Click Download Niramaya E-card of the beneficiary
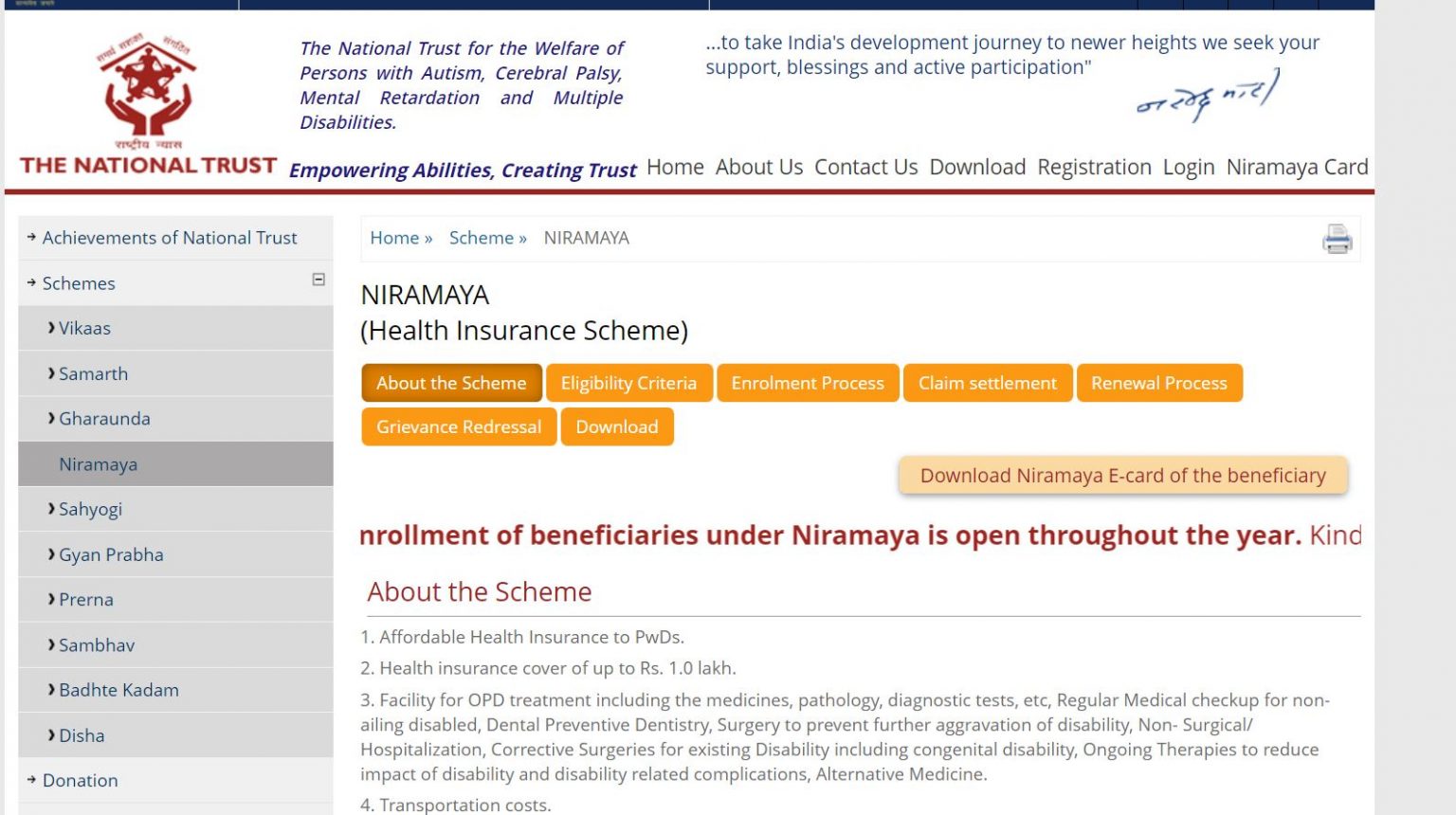This screenshot has height=815, width=1456. pos(1122,475)
